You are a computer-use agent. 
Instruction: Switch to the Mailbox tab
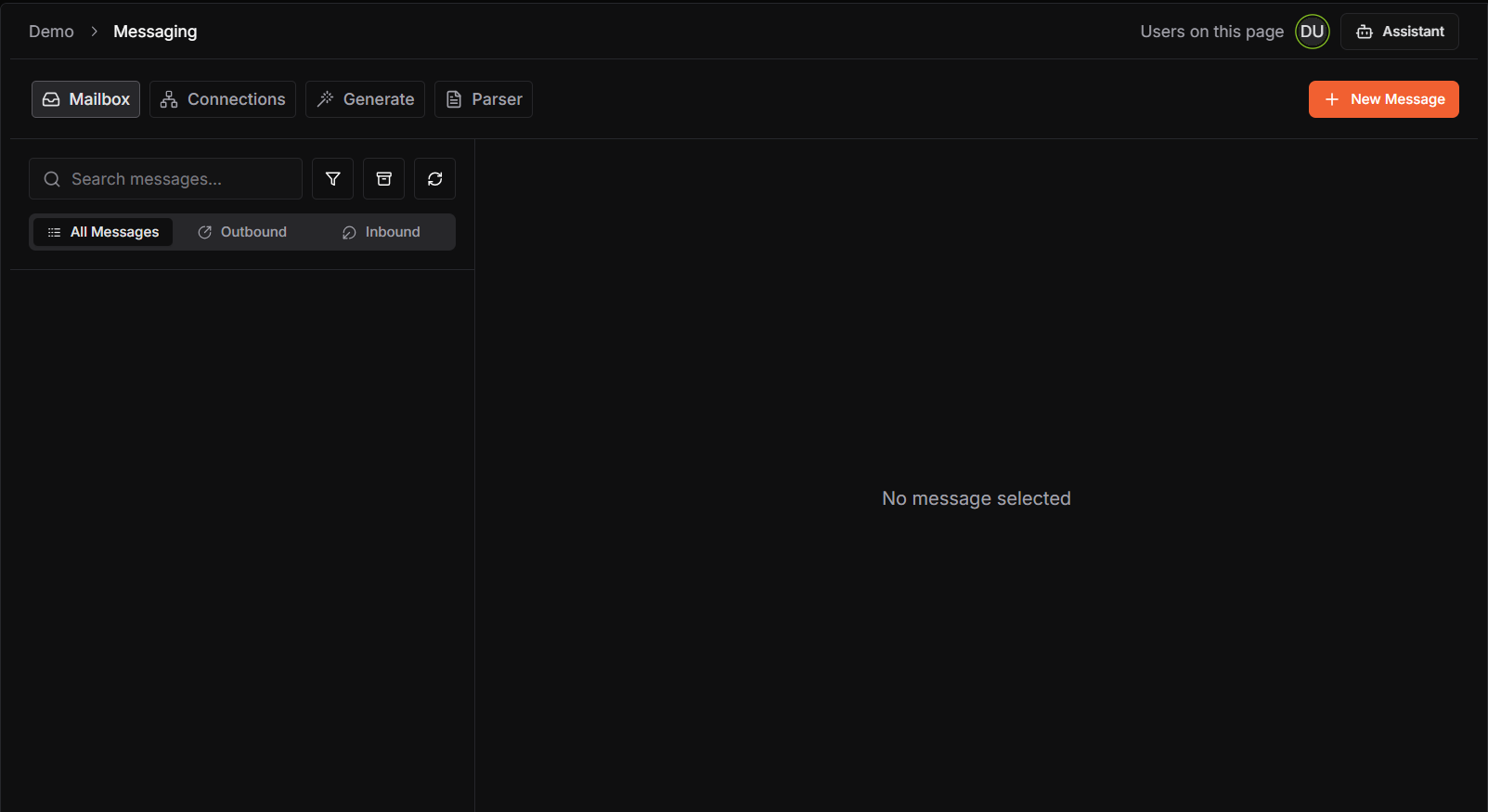85,99
